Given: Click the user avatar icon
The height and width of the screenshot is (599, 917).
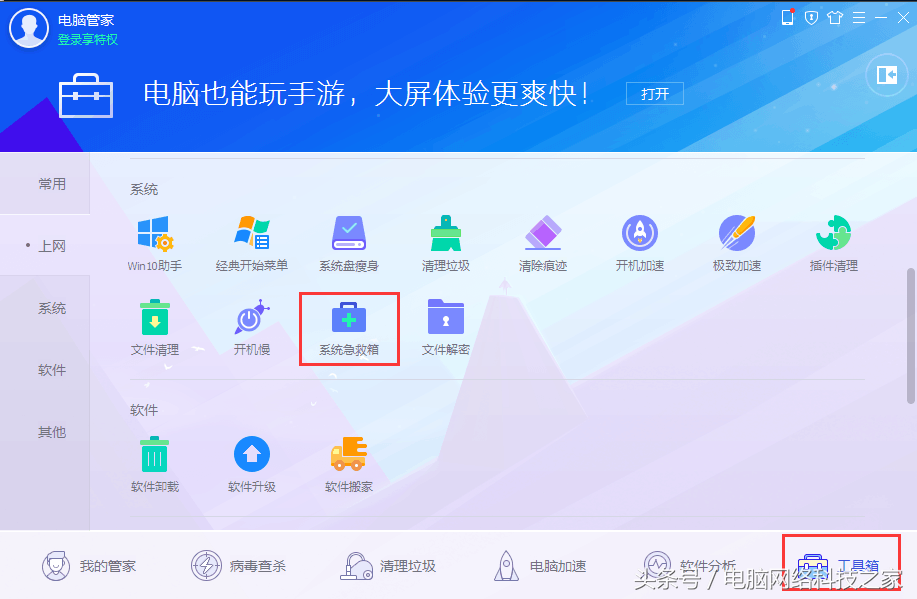Looking at the screenshot, I should pos(29,29).
